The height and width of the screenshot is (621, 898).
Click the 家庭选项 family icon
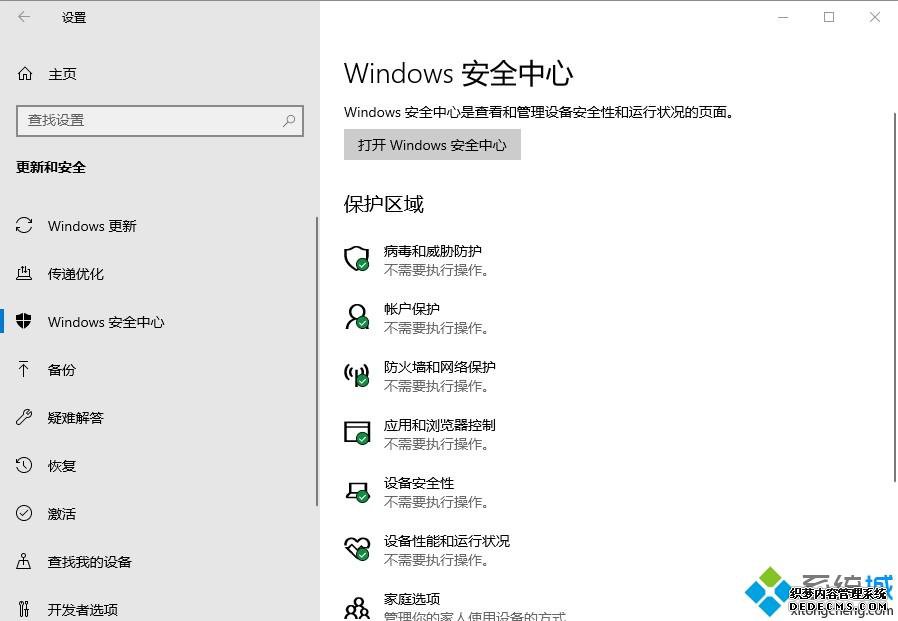(357, 607)
